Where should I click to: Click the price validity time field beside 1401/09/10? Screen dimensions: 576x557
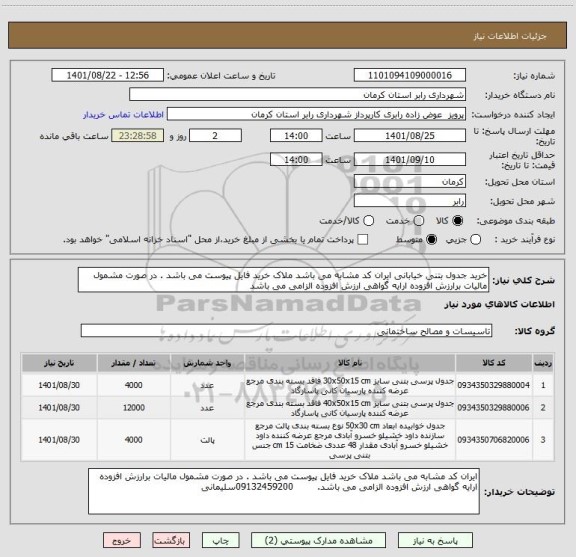point(296,160)
